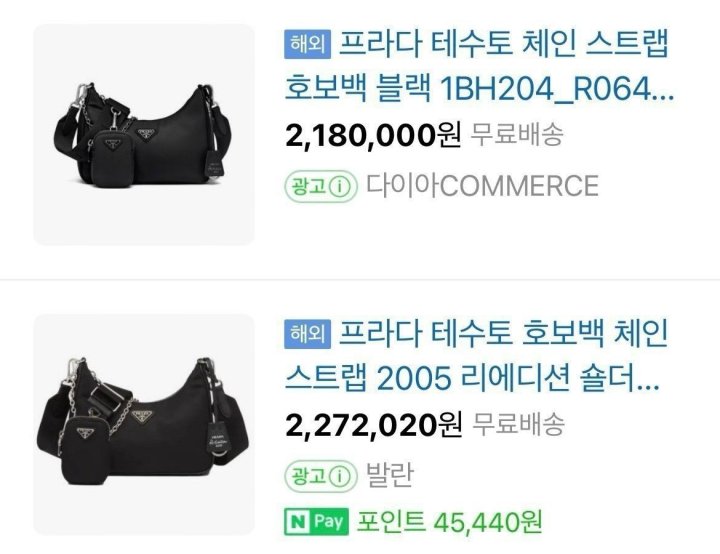Screen dimensions: 720x554
Task: Click 무료배송 label on the second listing
Action: tap(518, 424)
